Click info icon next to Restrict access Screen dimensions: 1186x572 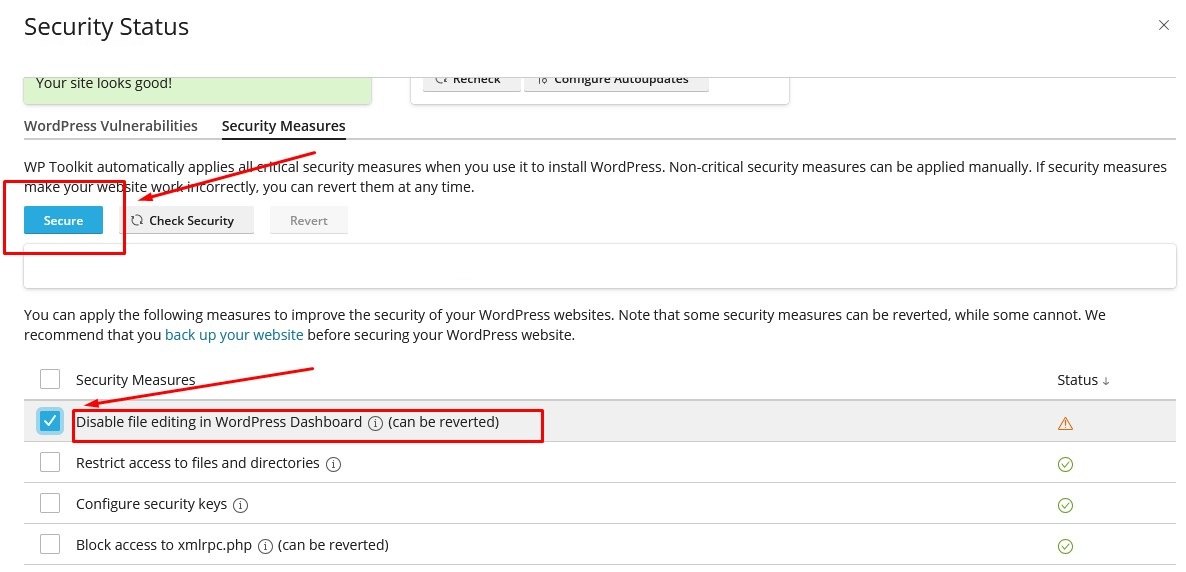[x=333, y=464]
